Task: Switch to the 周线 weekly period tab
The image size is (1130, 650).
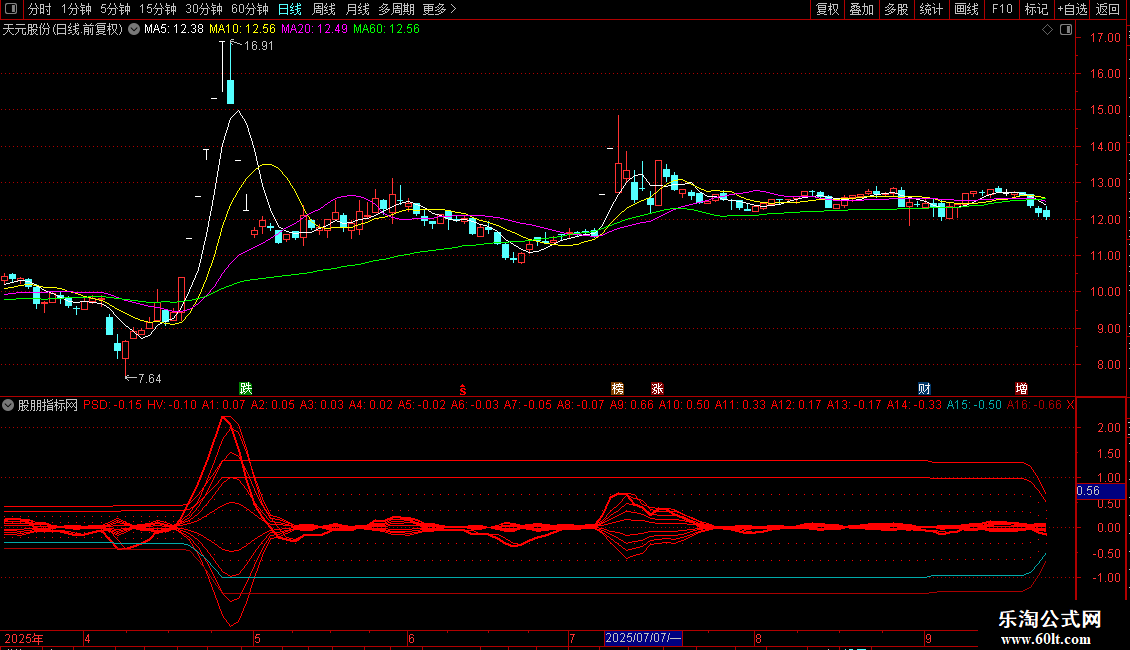Action: pyautogui.click(x=324, y=10)
